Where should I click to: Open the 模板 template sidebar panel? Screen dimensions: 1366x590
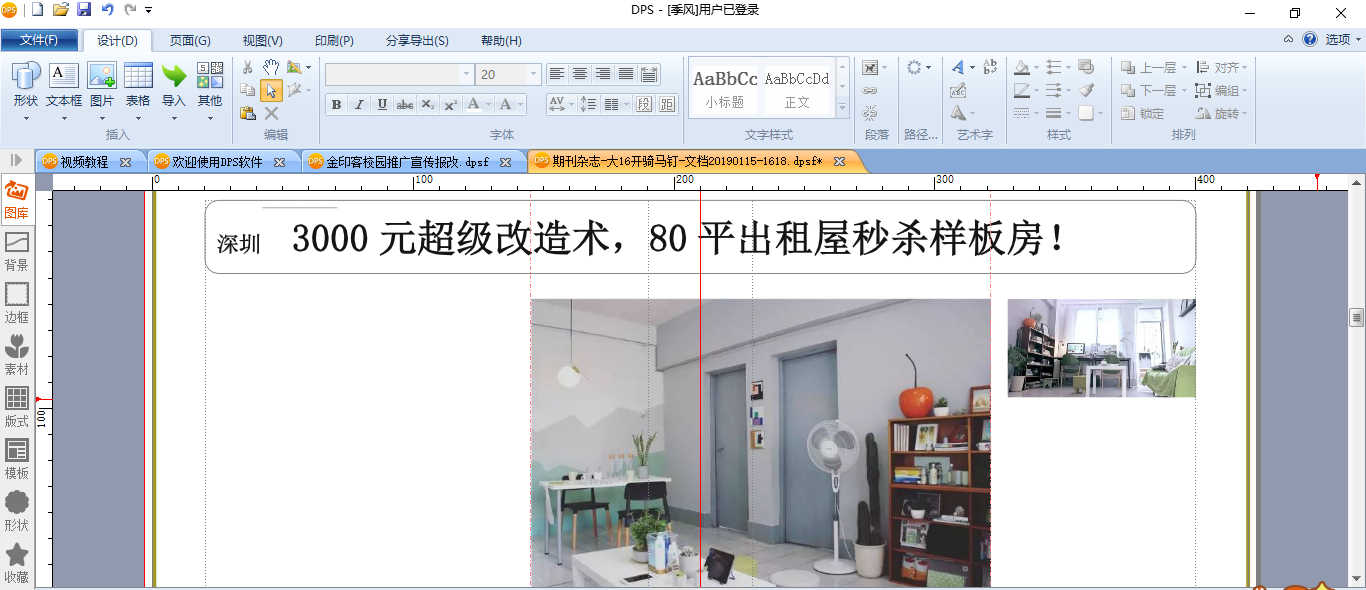pyautogui.click(x=16, y=459)
